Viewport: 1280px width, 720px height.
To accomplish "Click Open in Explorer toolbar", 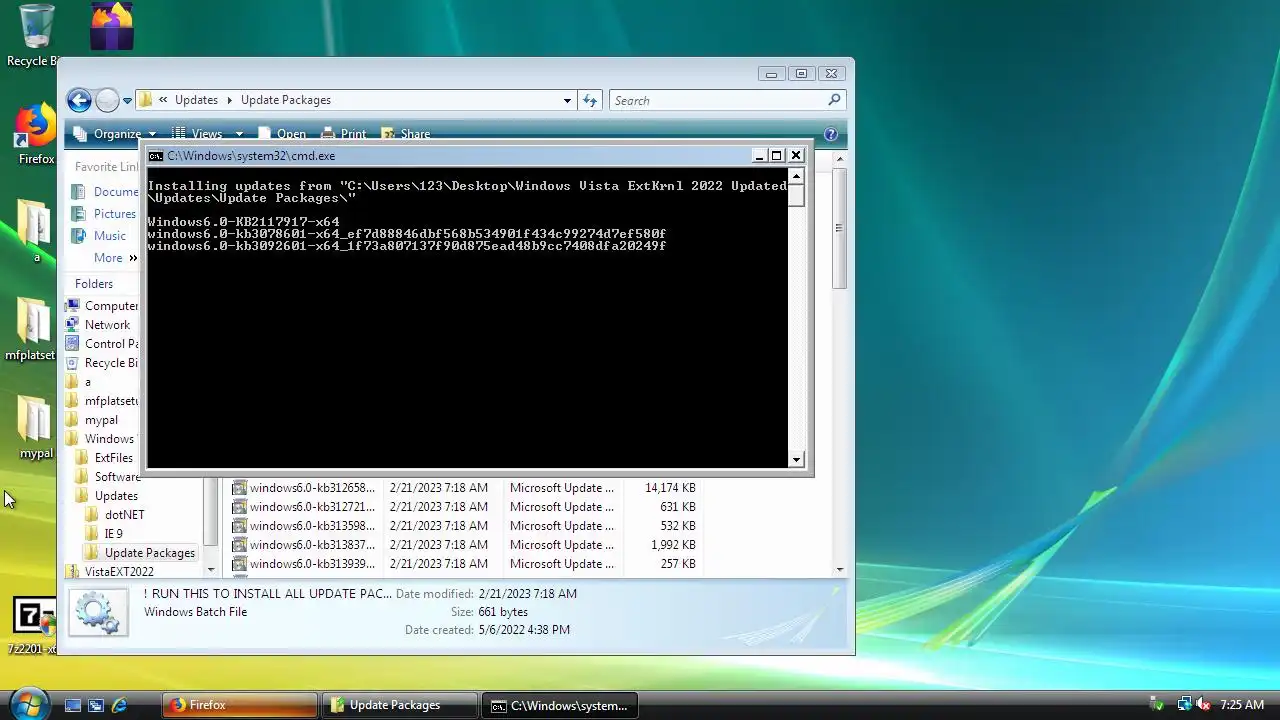I will pyautogui.click(x=282, y=134).
